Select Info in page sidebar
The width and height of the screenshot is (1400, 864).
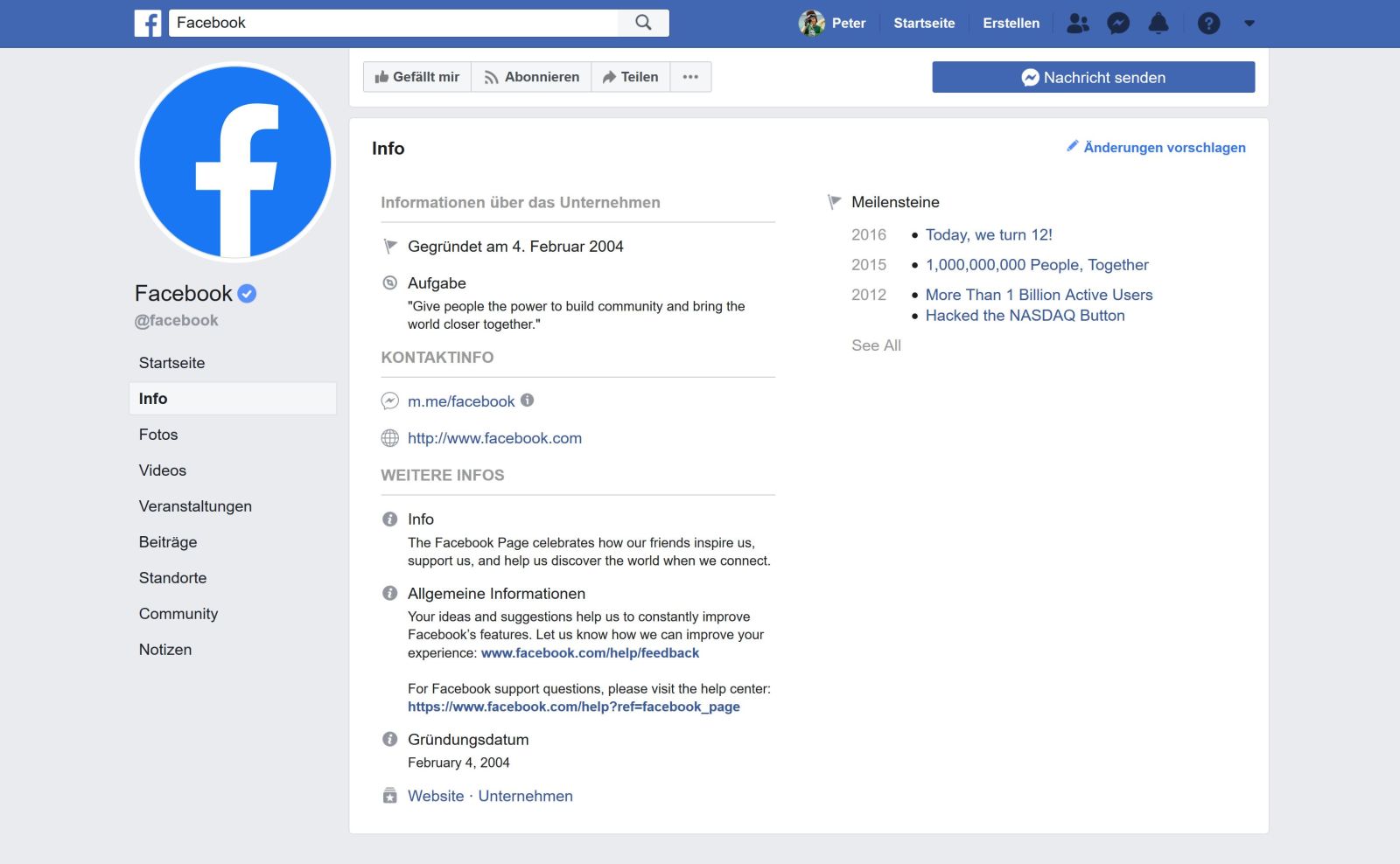pos(233,399)
